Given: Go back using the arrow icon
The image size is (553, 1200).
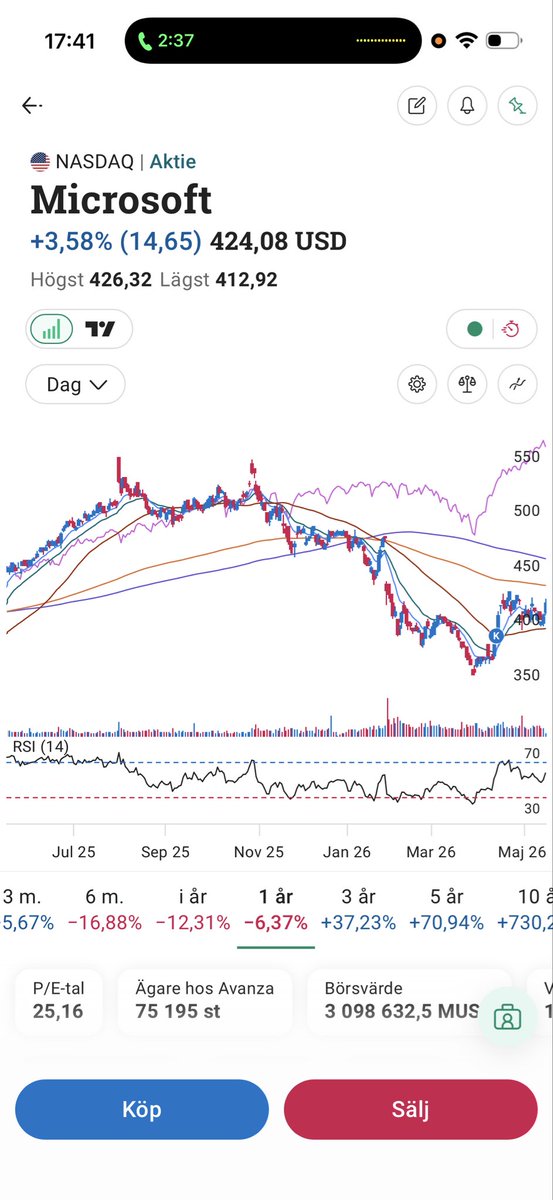Looking at the screenshot, I should 32,105.
